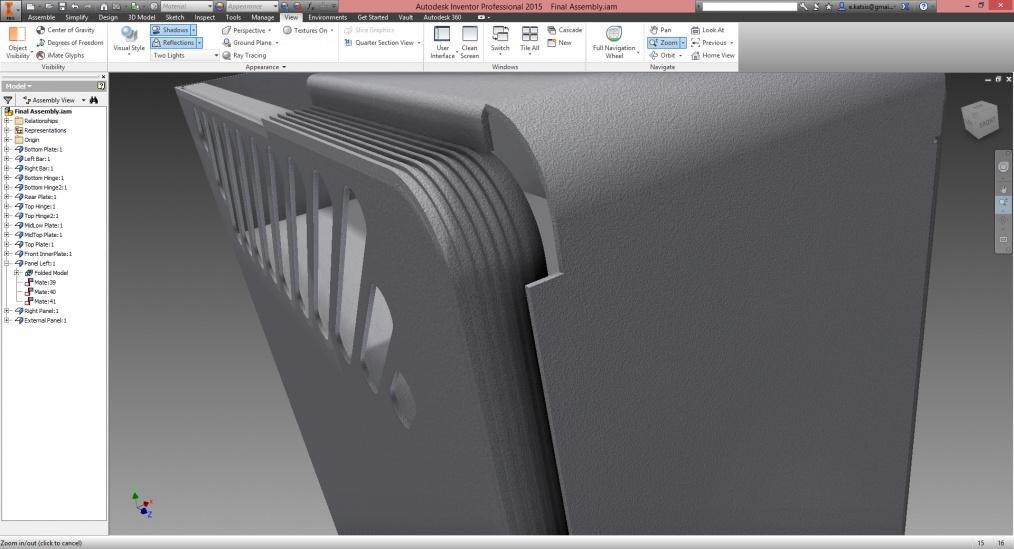Viewport: 1014px width, 549px height.
Task: Toggle iMate Glyphs visibility
Action: tap(60, 56)
